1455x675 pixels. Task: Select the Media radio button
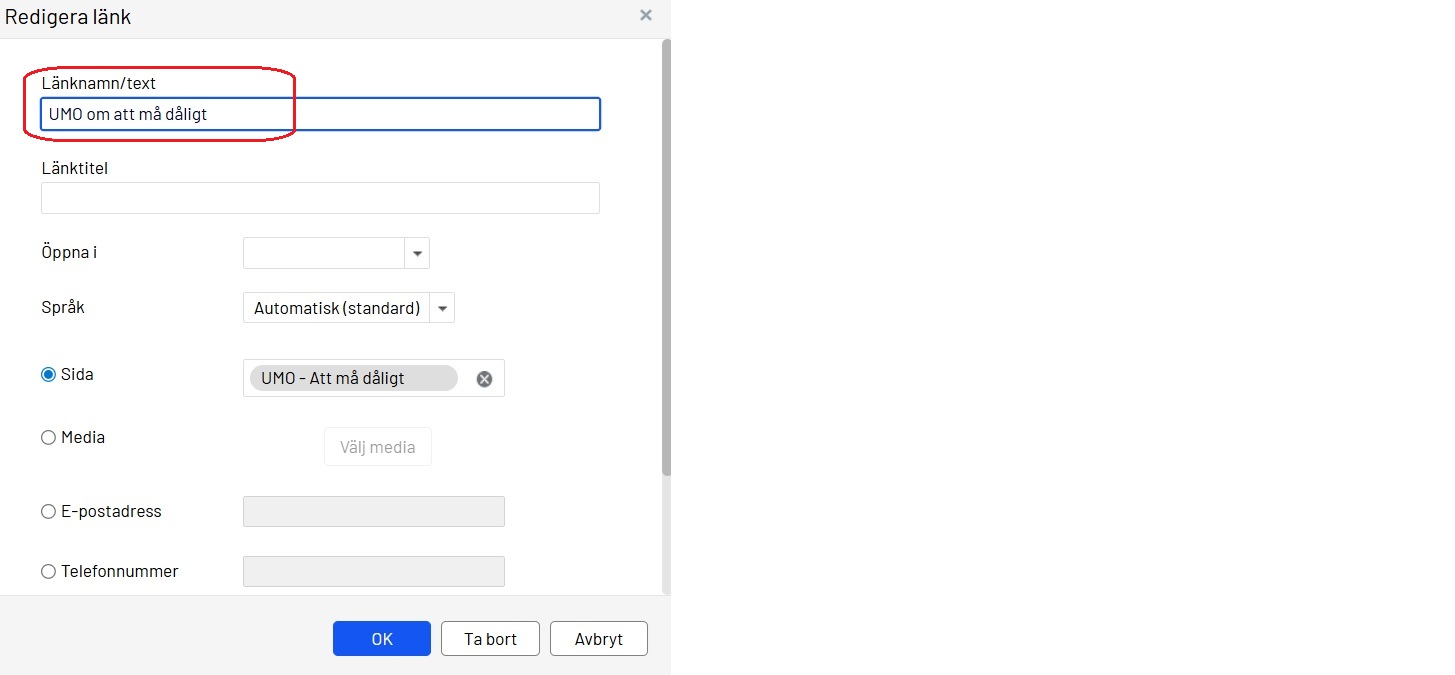click(x=48, y=437)
